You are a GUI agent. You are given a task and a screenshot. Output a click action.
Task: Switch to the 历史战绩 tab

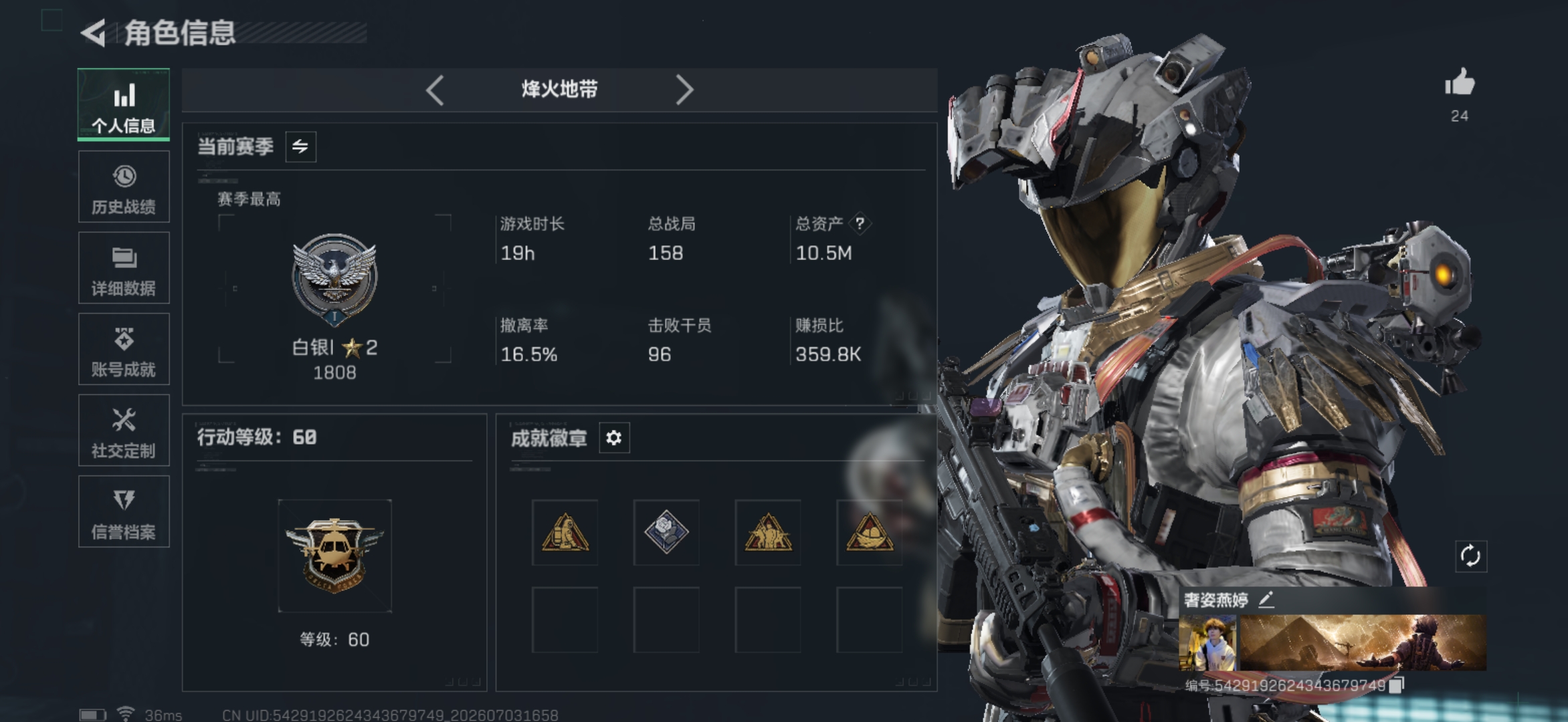(x=124, y=187)
